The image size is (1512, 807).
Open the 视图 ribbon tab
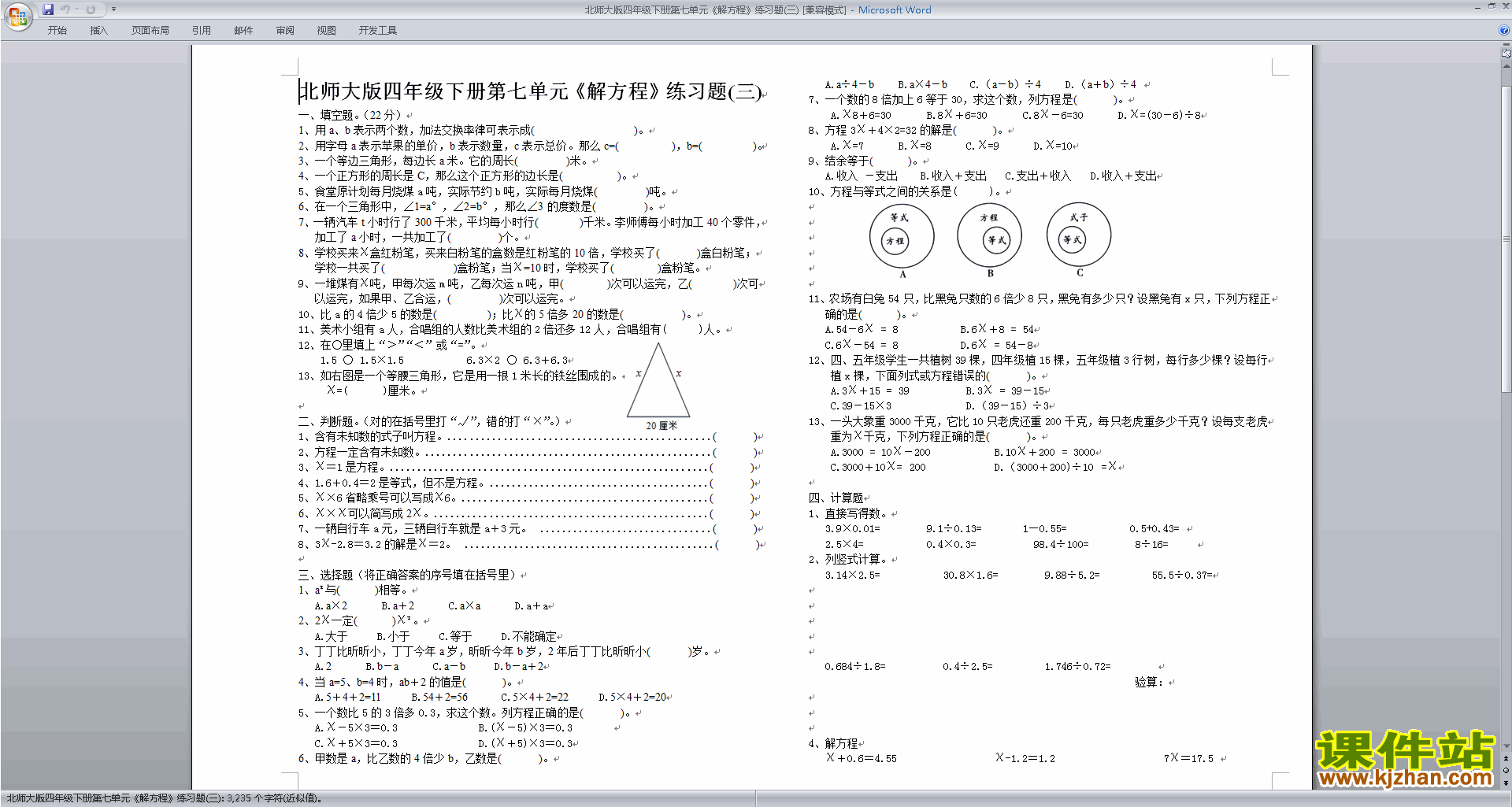[327, 31]
